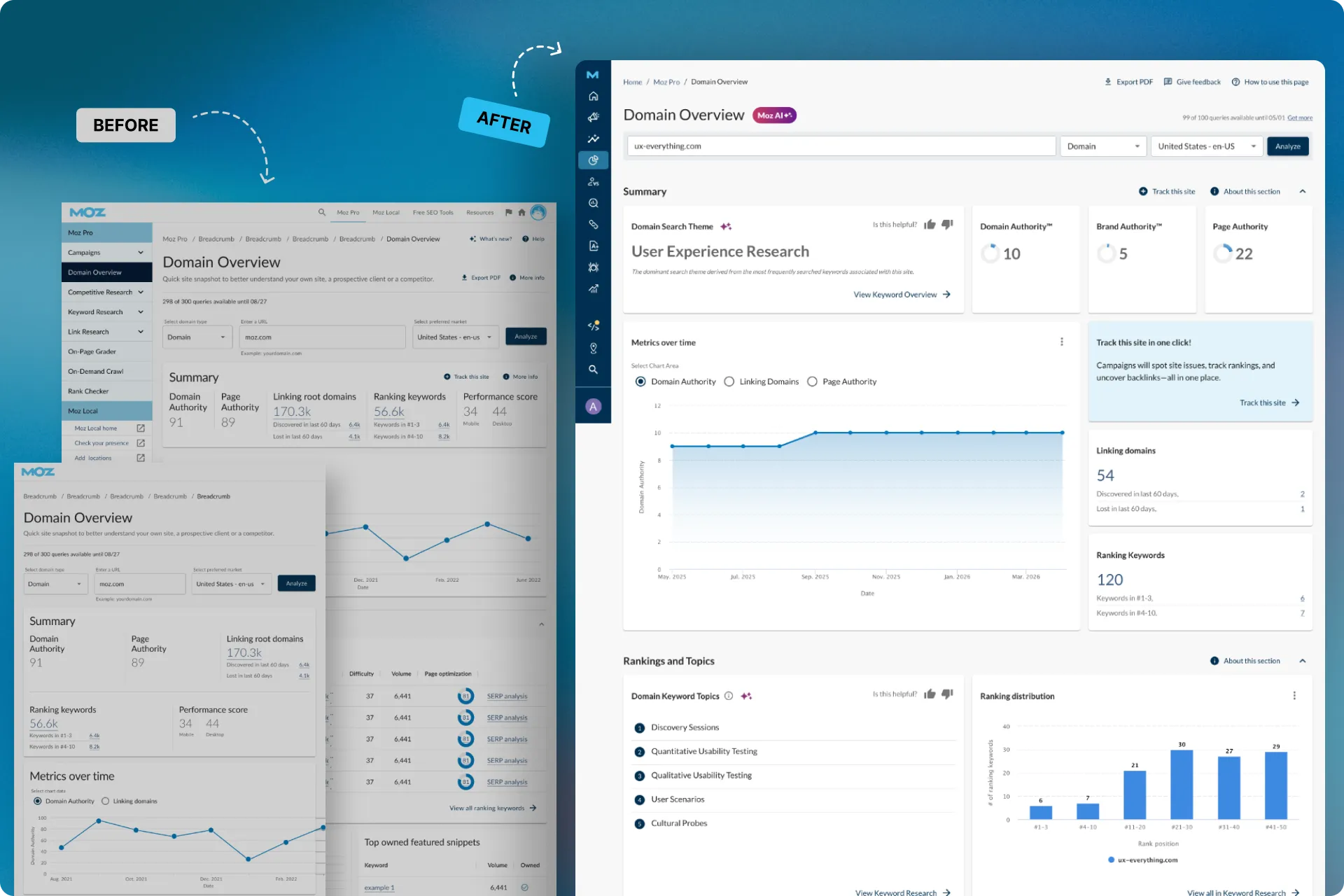Select On-Page Grader in Before sidebar

click(x=106, y=351)
